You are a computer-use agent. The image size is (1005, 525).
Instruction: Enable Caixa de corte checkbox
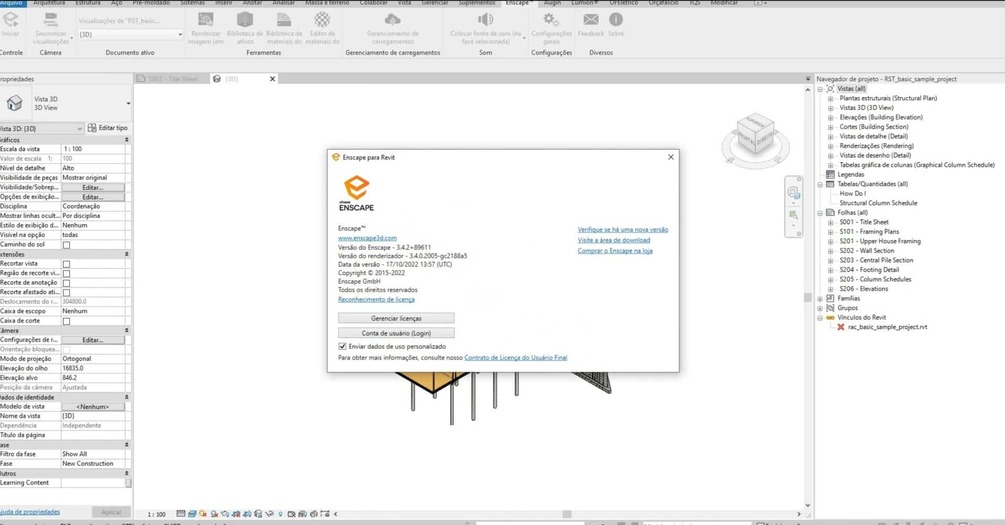coord(66,321)
